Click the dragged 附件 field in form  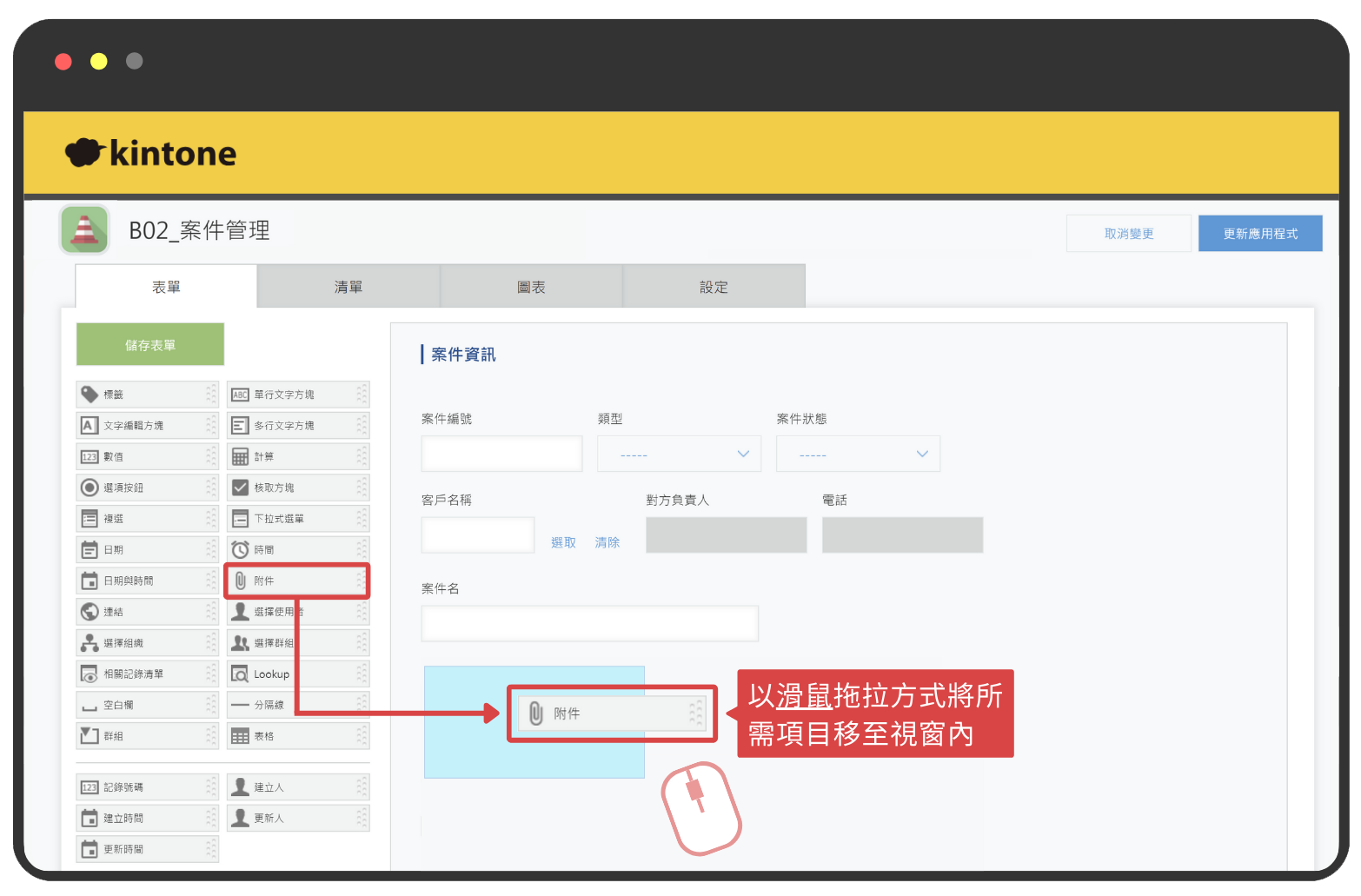(612, 713)
